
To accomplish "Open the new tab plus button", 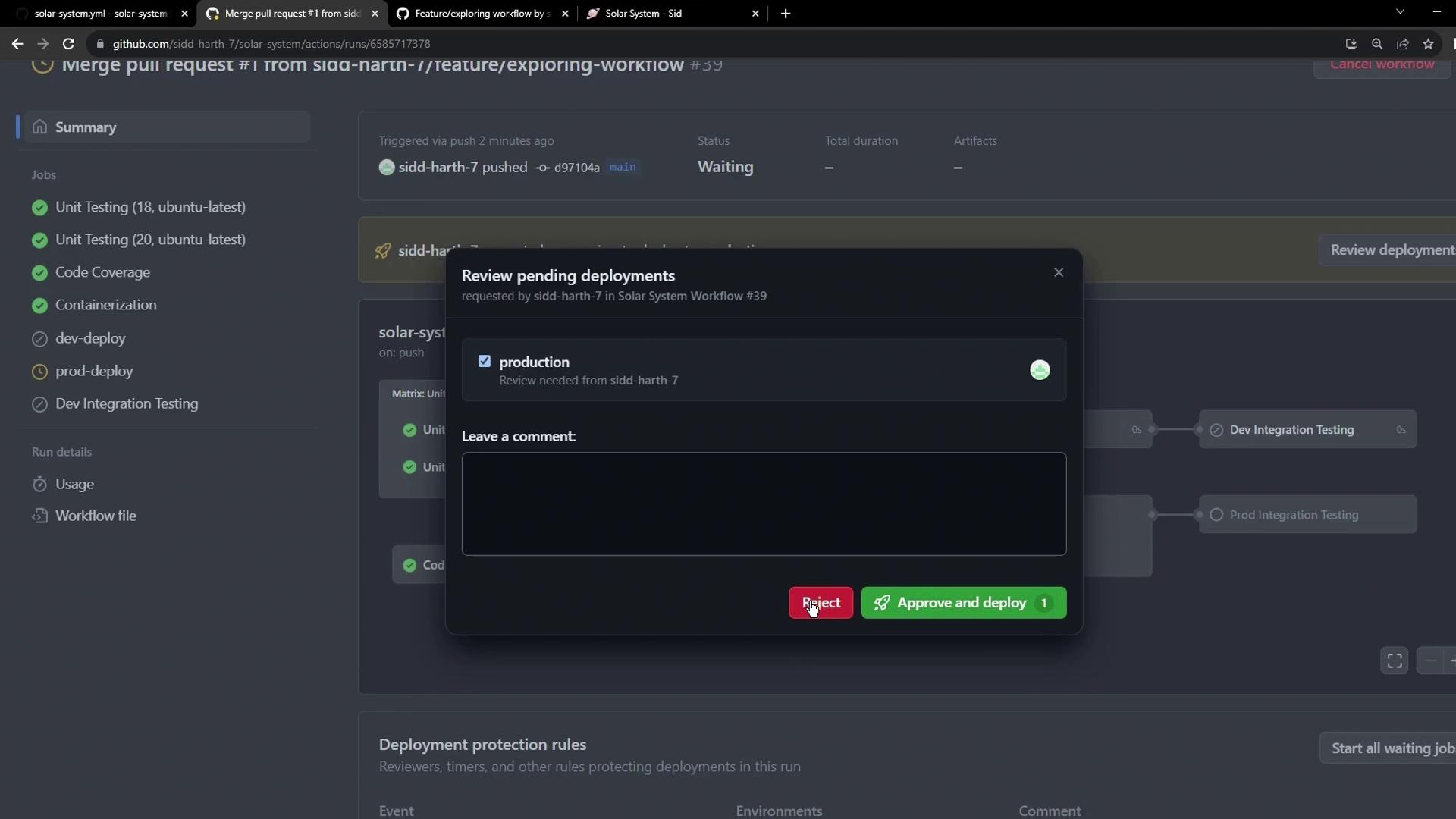I will coord(786,14).
